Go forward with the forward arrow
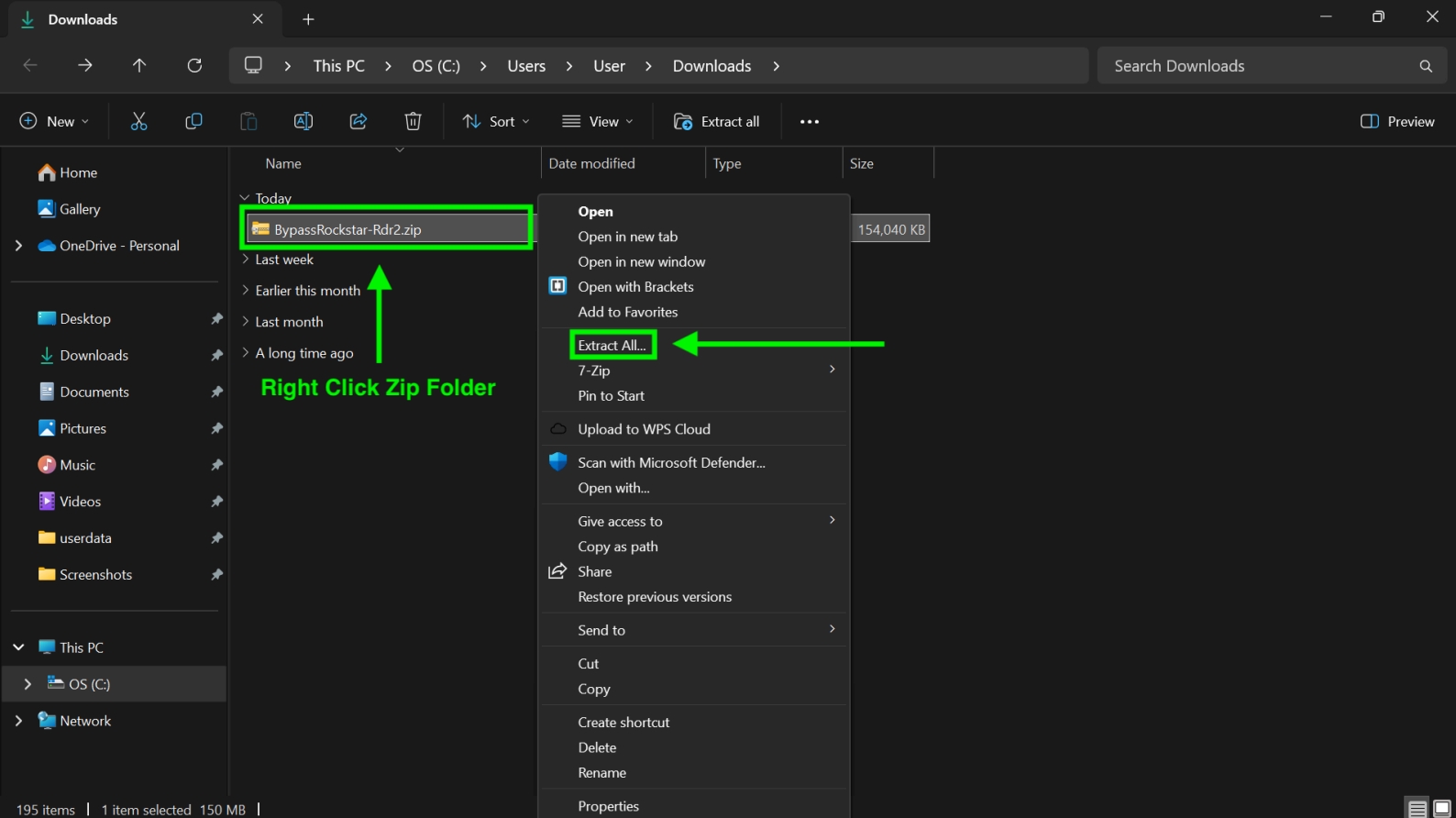The height and width of the screenshot is (818, 1456). coord(85,65)
